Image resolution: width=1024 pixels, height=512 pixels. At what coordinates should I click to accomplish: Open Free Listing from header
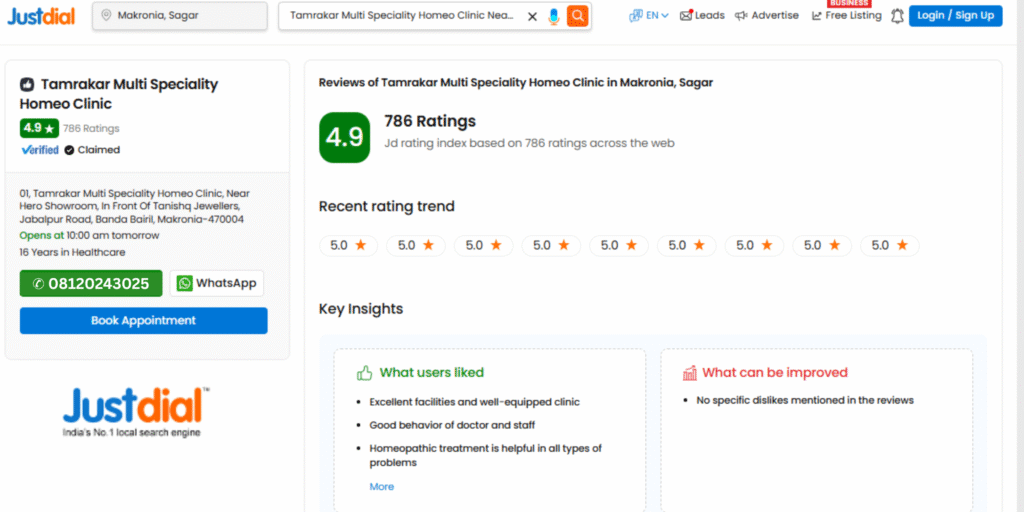[846, 16]
